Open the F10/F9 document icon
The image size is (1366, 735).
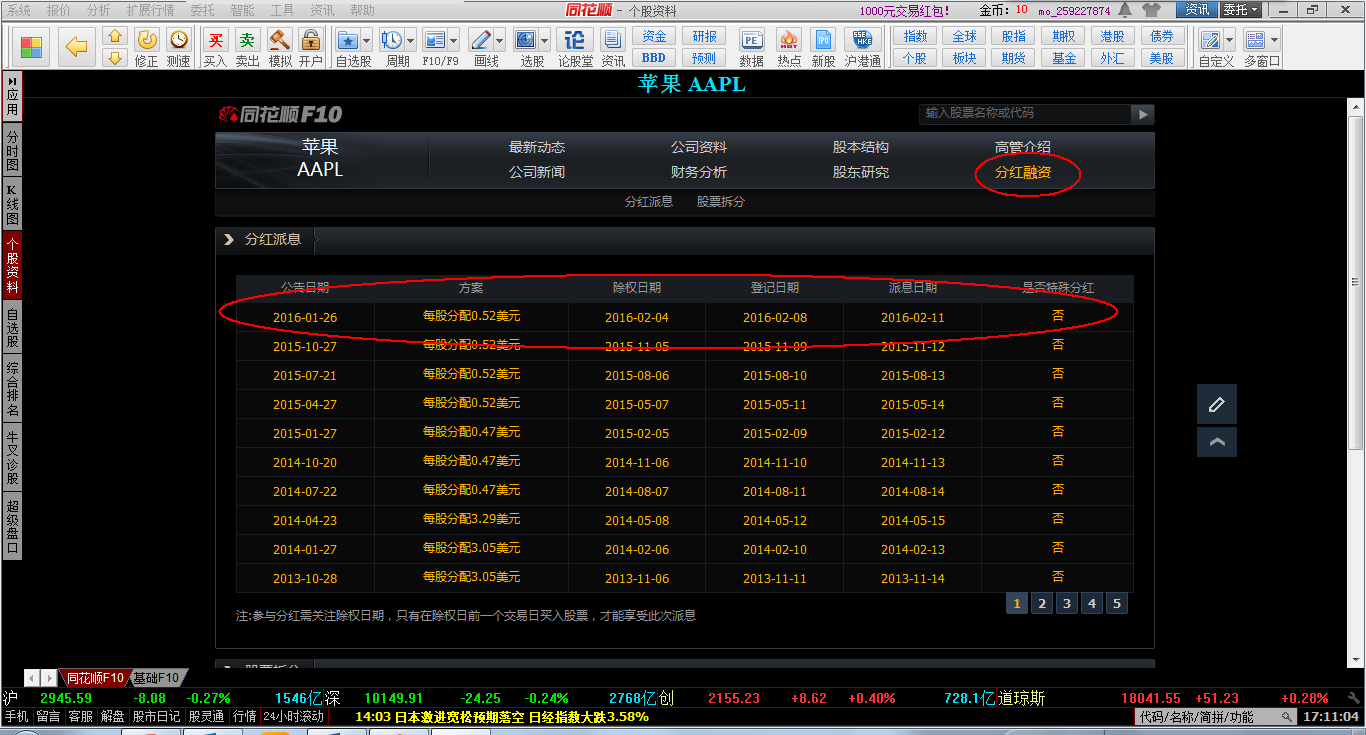click(x=434, y=40)
